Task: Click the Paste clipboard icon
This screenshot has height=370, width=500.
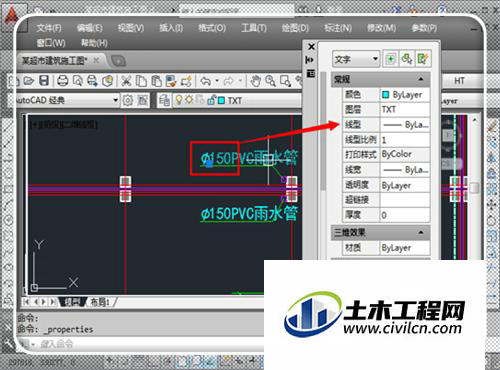Action: pyautogui.click(x=156, y=81)
